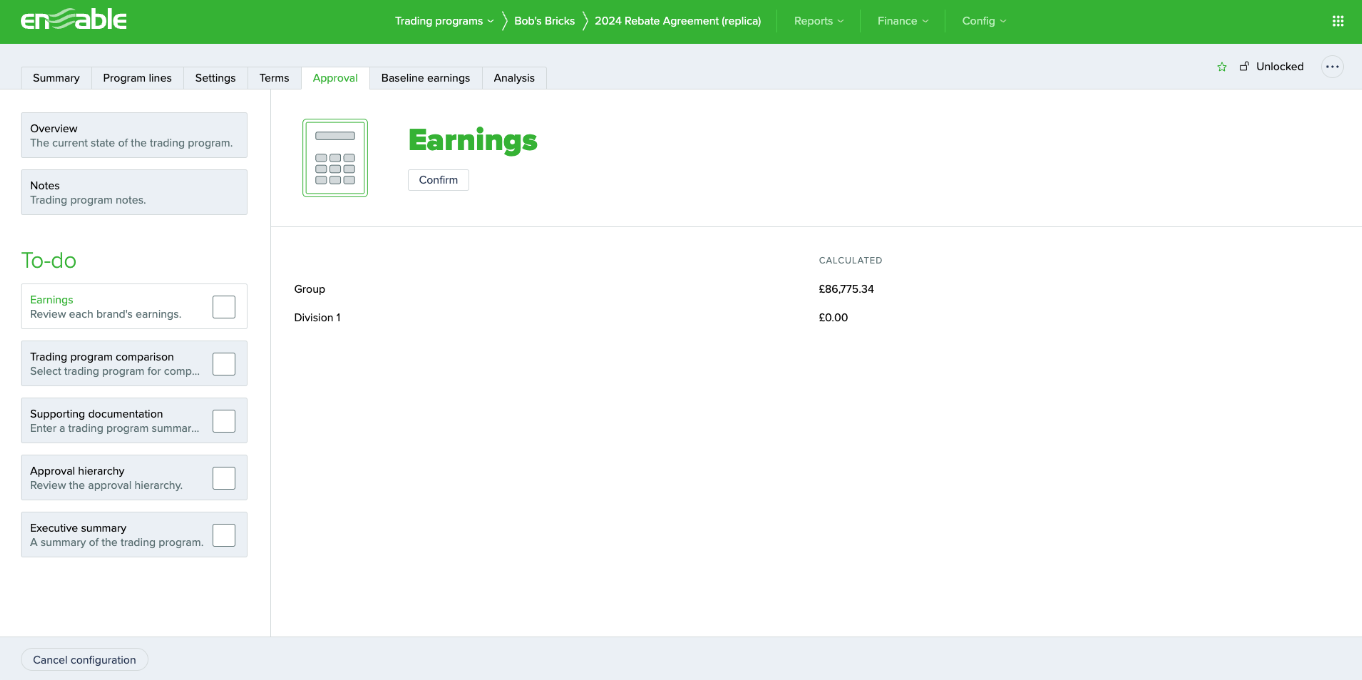The height and width of the screenshot is (680, 1362).
Task: Expand the Finance menu
Action: (x=903, y=21)
